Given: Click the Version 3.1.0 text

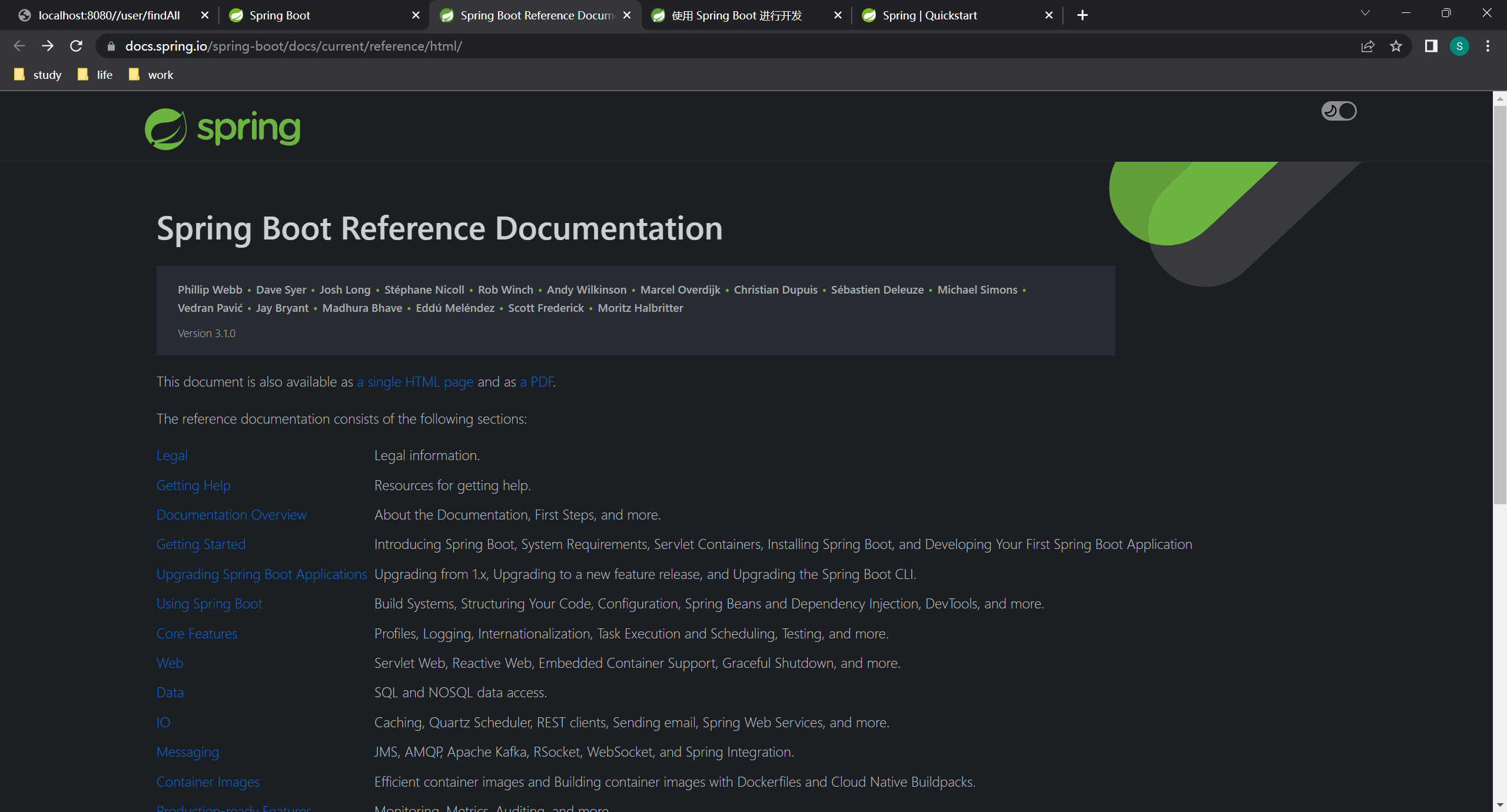Looking at the screenshot, I should pyautogui.click(x=207, y=333).
